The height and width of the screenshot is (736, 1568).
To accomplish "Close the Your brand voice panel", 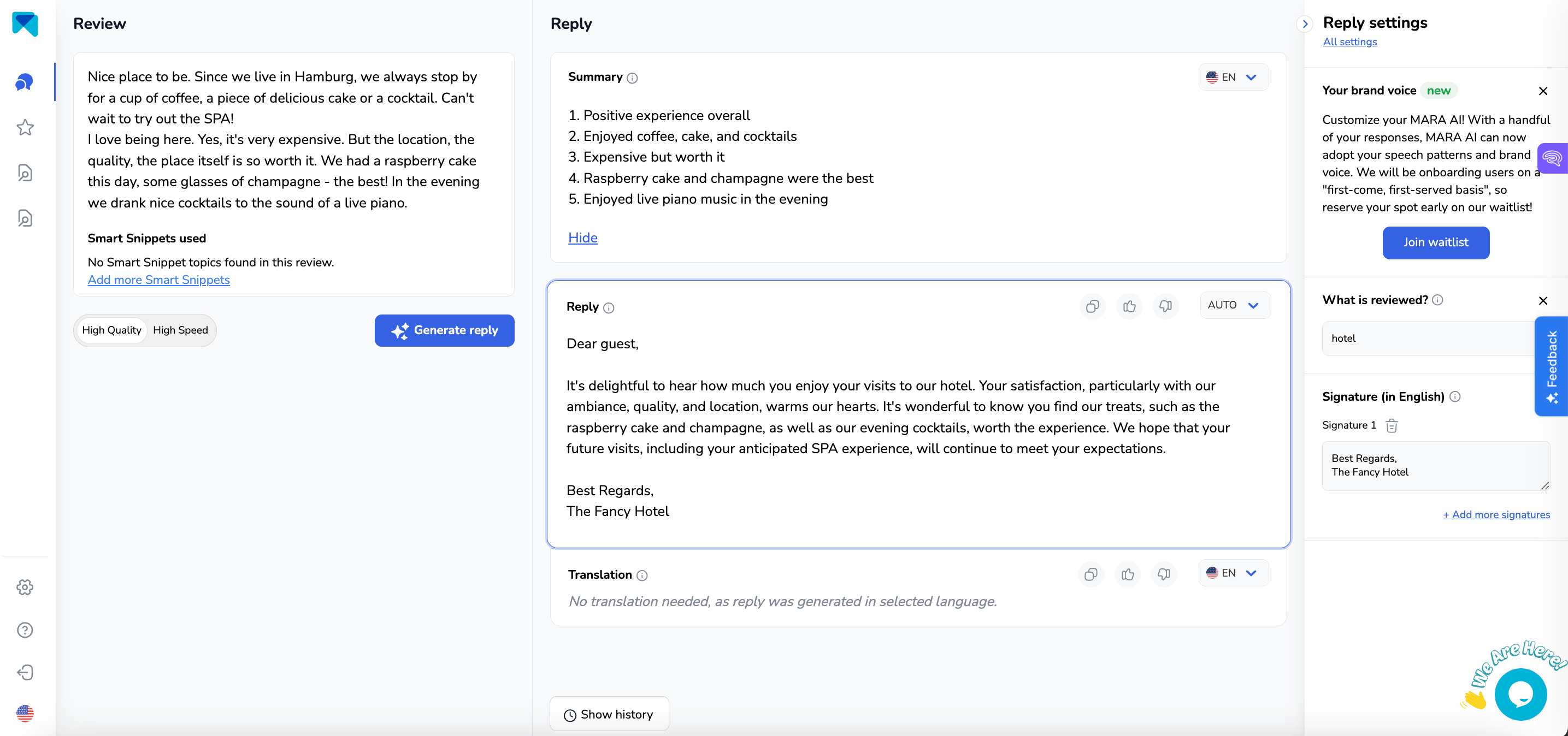I will [x=1543, y=91].
